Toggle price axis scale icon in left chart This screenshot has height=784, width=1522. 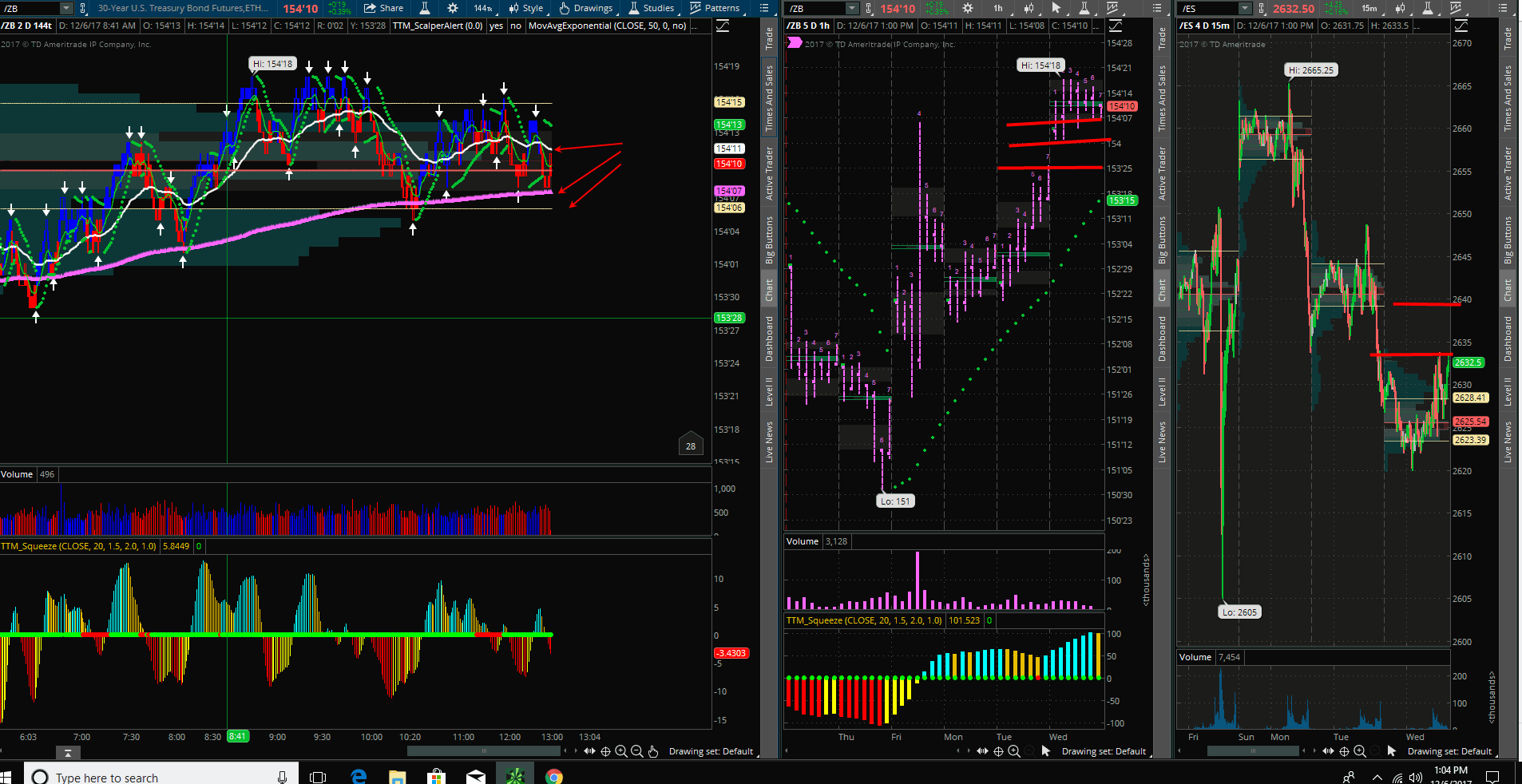[x=723, y=26]
